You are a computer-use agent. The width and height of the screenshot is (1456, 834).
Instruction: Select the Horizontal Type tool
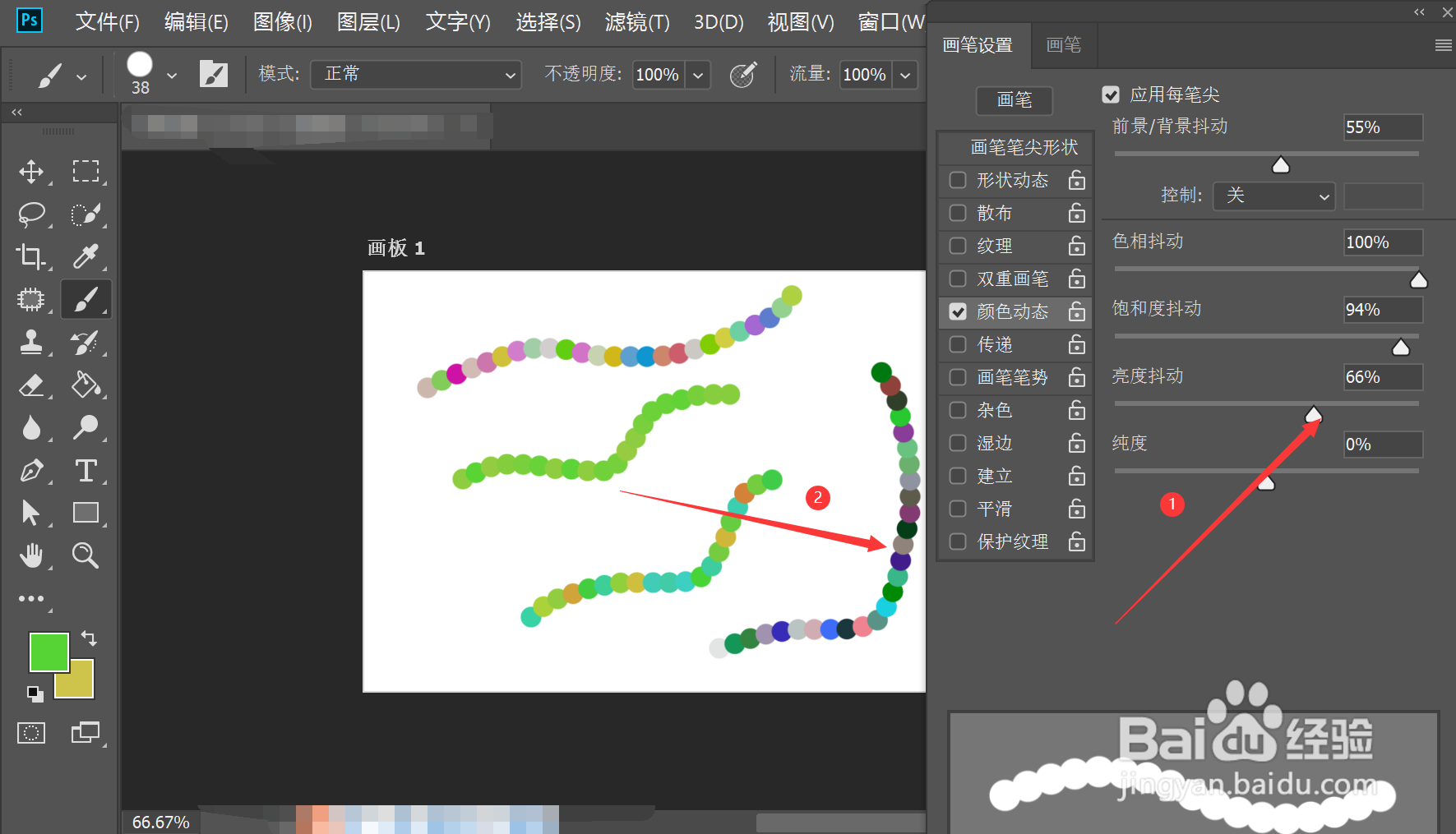pos(86,471)
